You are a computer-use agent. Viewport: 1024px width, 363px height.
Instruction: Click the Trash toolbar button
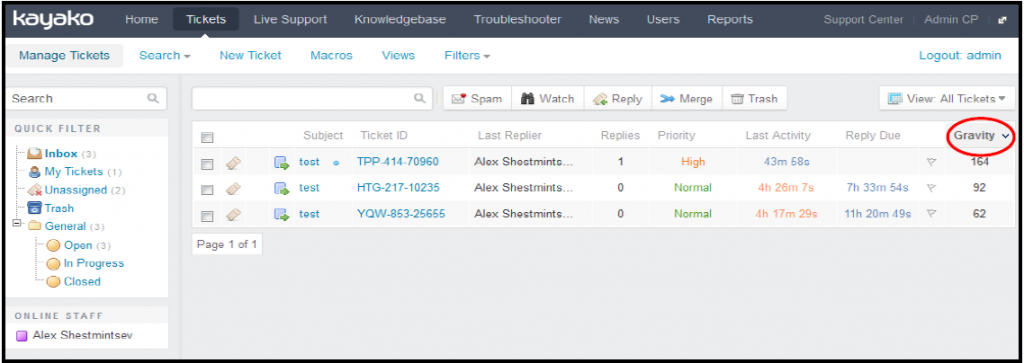point(754,99)
